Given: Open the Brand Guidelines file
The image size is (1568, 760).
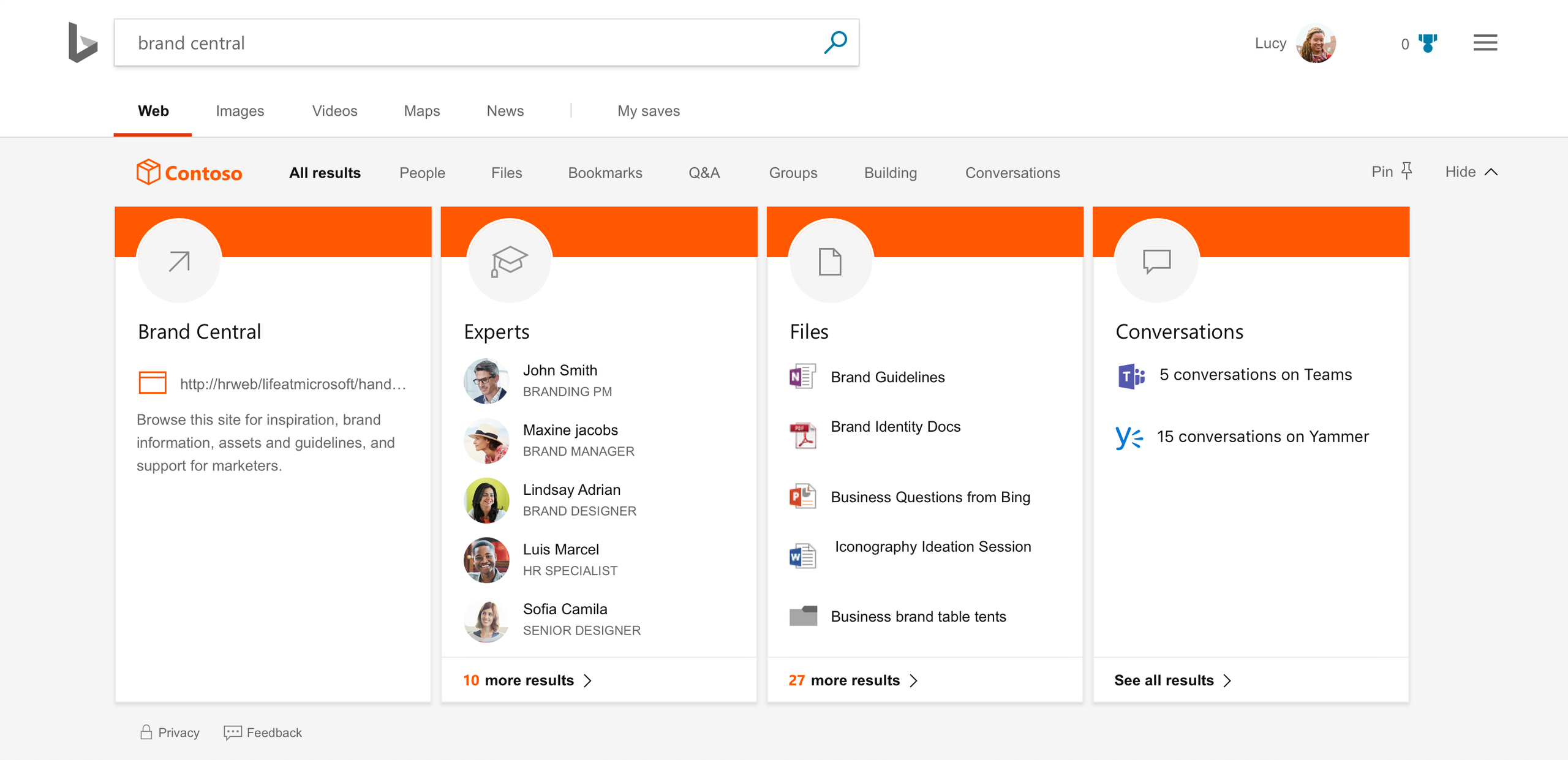Looking at the screenshot, I should (888, 377).
